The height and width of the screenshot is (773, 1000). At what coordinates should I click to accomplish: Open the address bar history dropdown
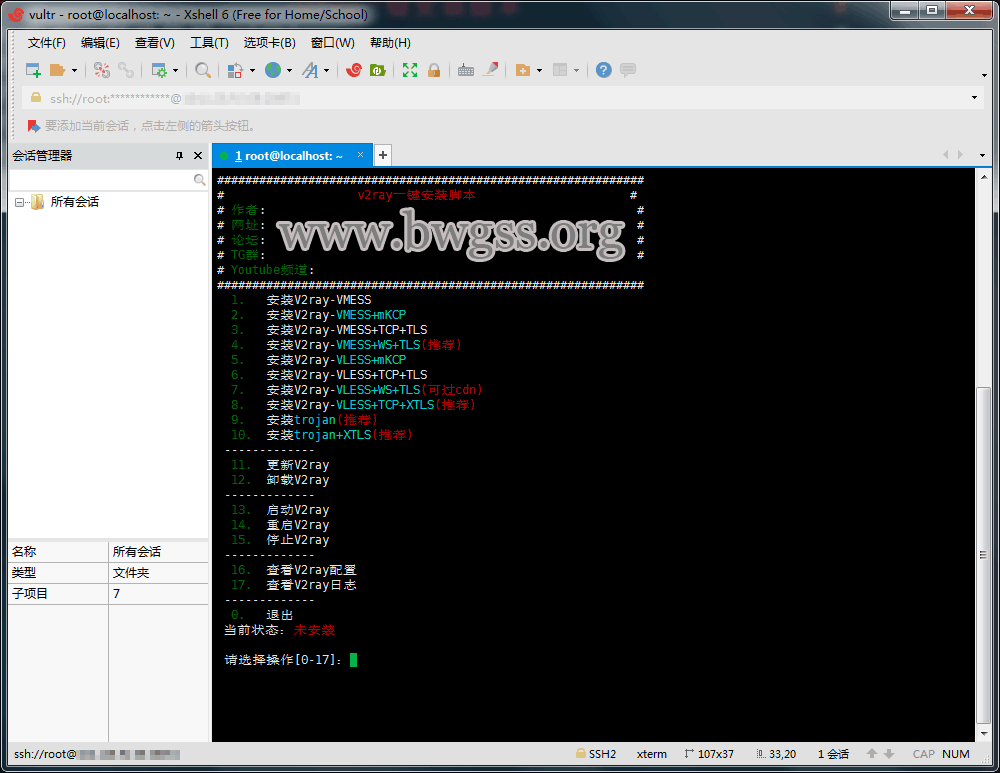click(x=974, y=98)
